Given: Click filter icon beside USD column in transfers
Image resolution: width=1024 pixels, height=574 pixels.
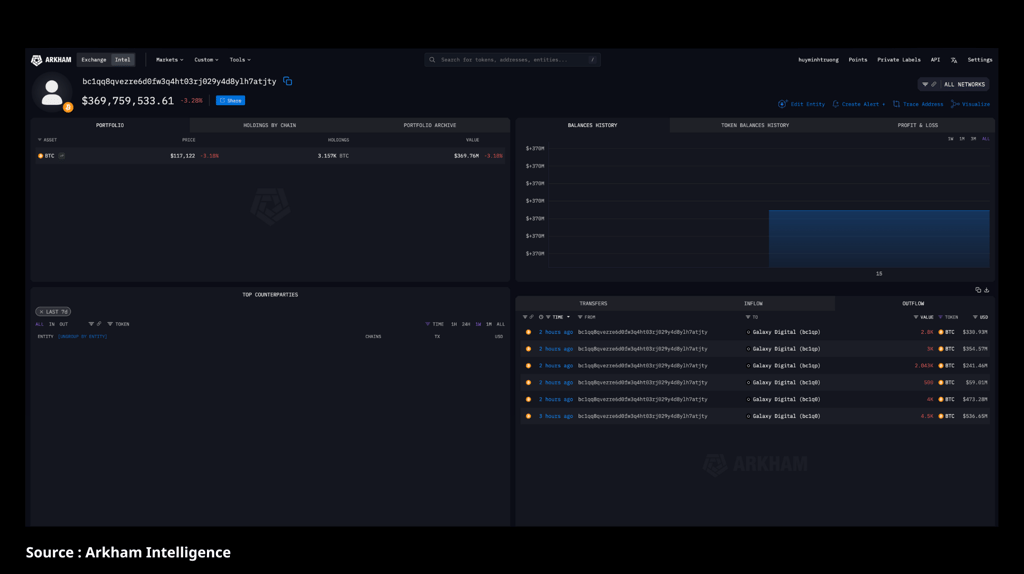Looking at the screenshot, I should point(975,317).
